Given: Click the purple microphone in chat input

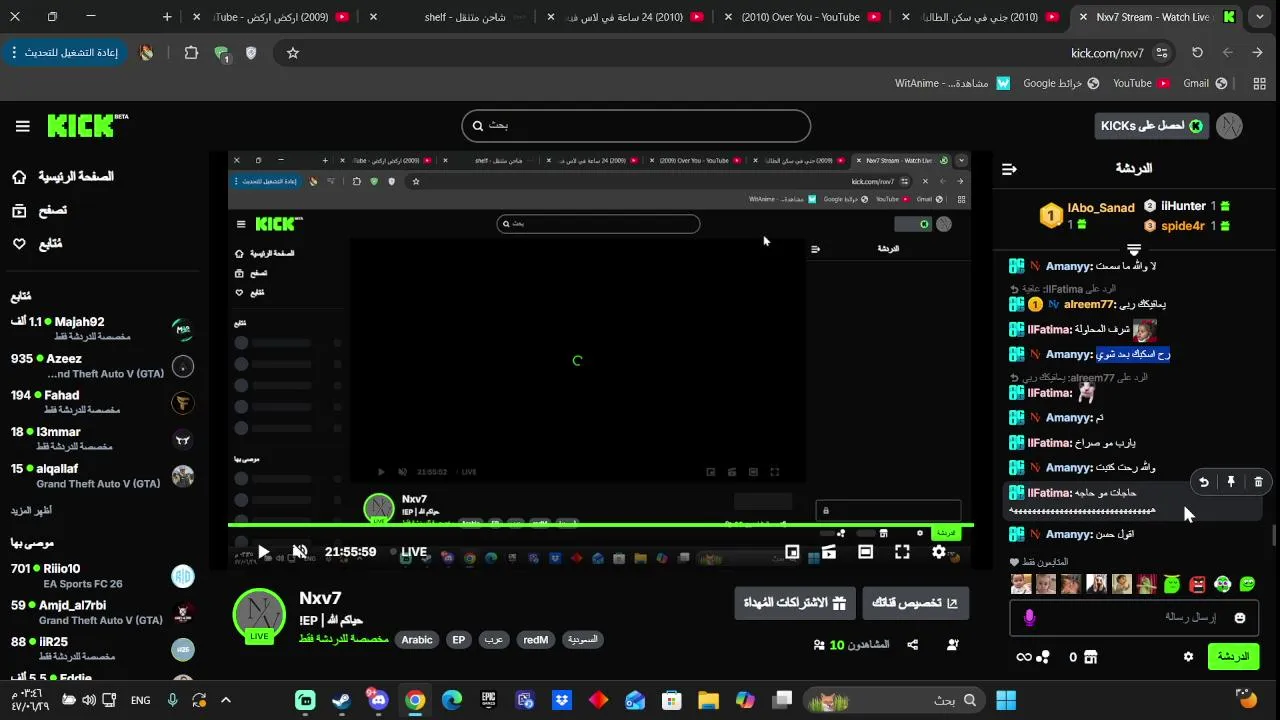Looking at the screenshot, I should tap(1030, 618).
